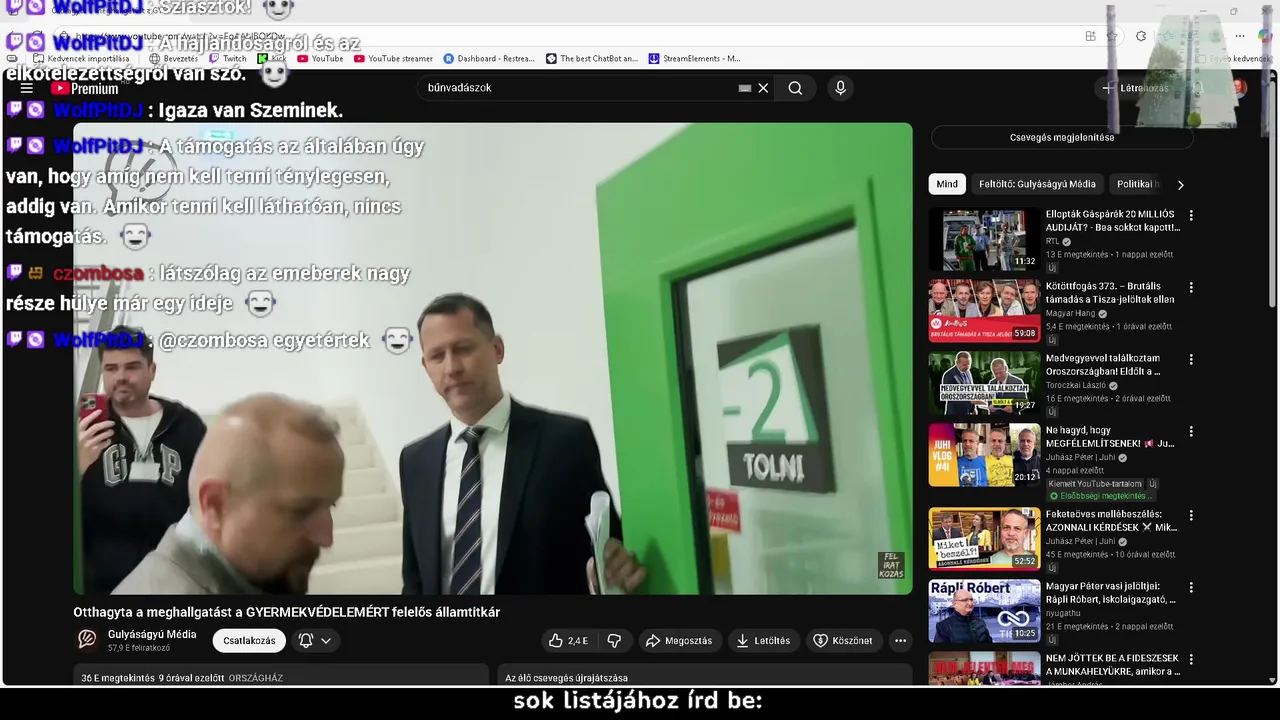Click the Elsőbbségi megtekintés badge
This screenshot has width=1280, height=720.
(x=1100, y=496)
